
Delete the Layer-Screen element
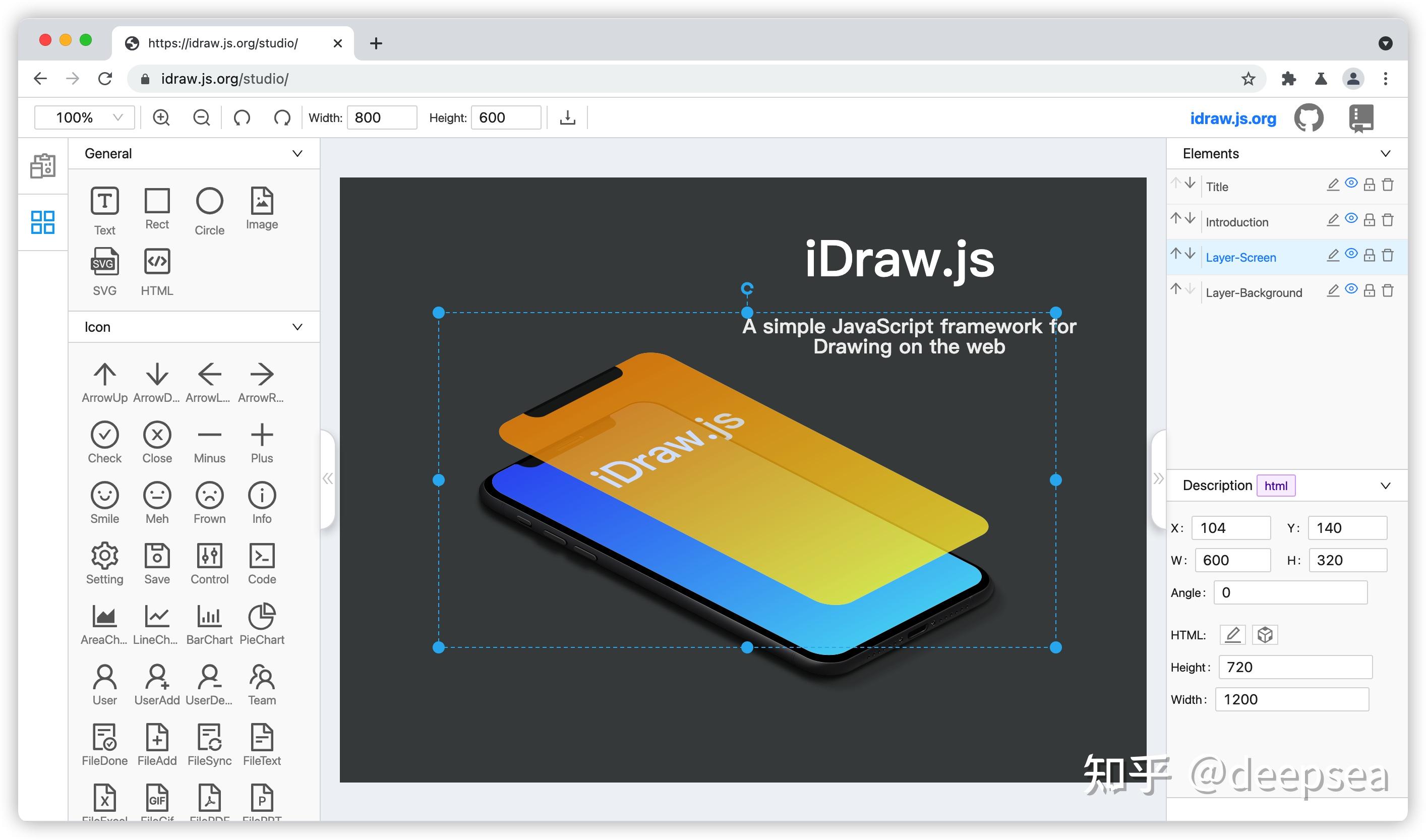pos(1387,255)
